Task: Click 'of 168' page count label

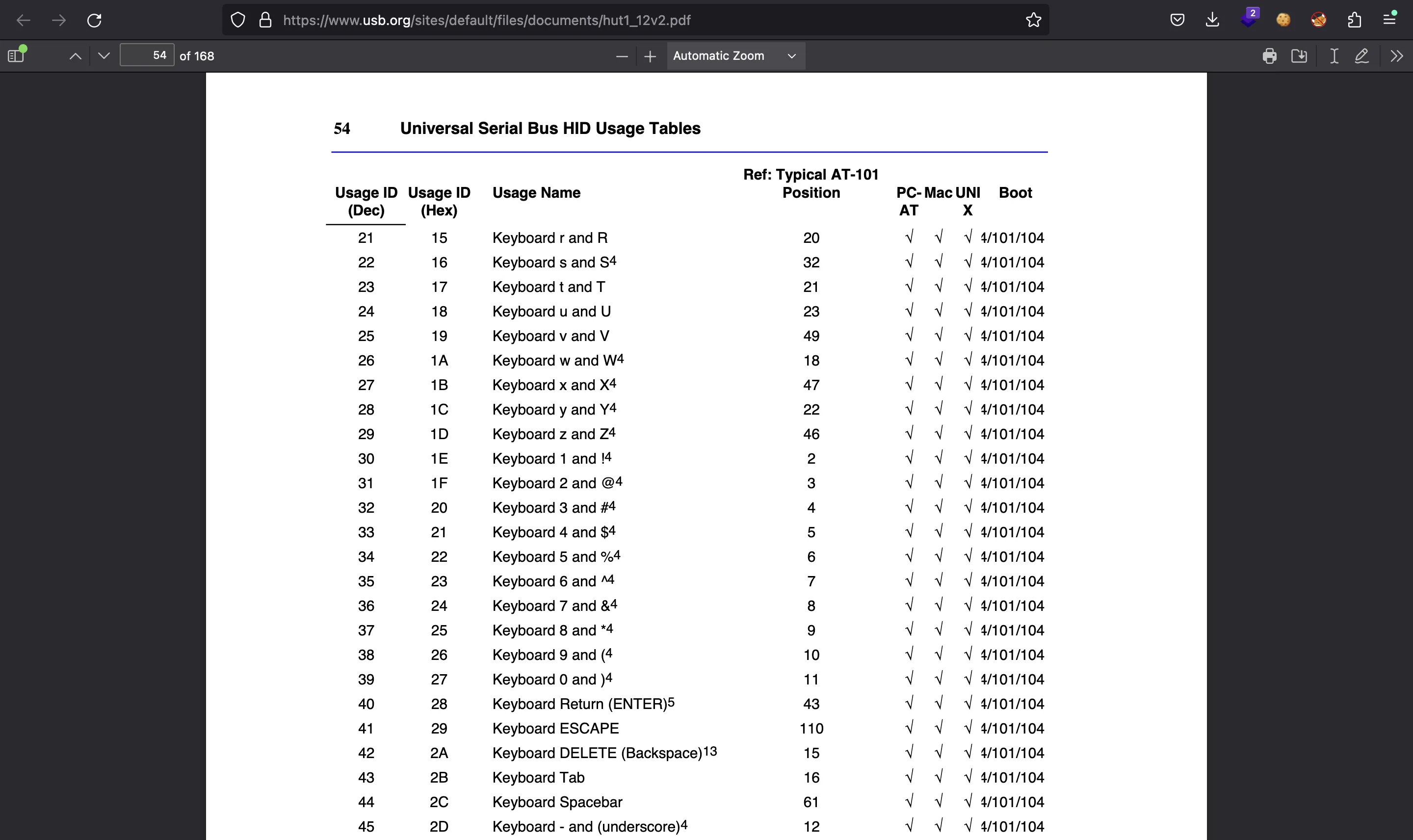Action: (x=196, y=56)
